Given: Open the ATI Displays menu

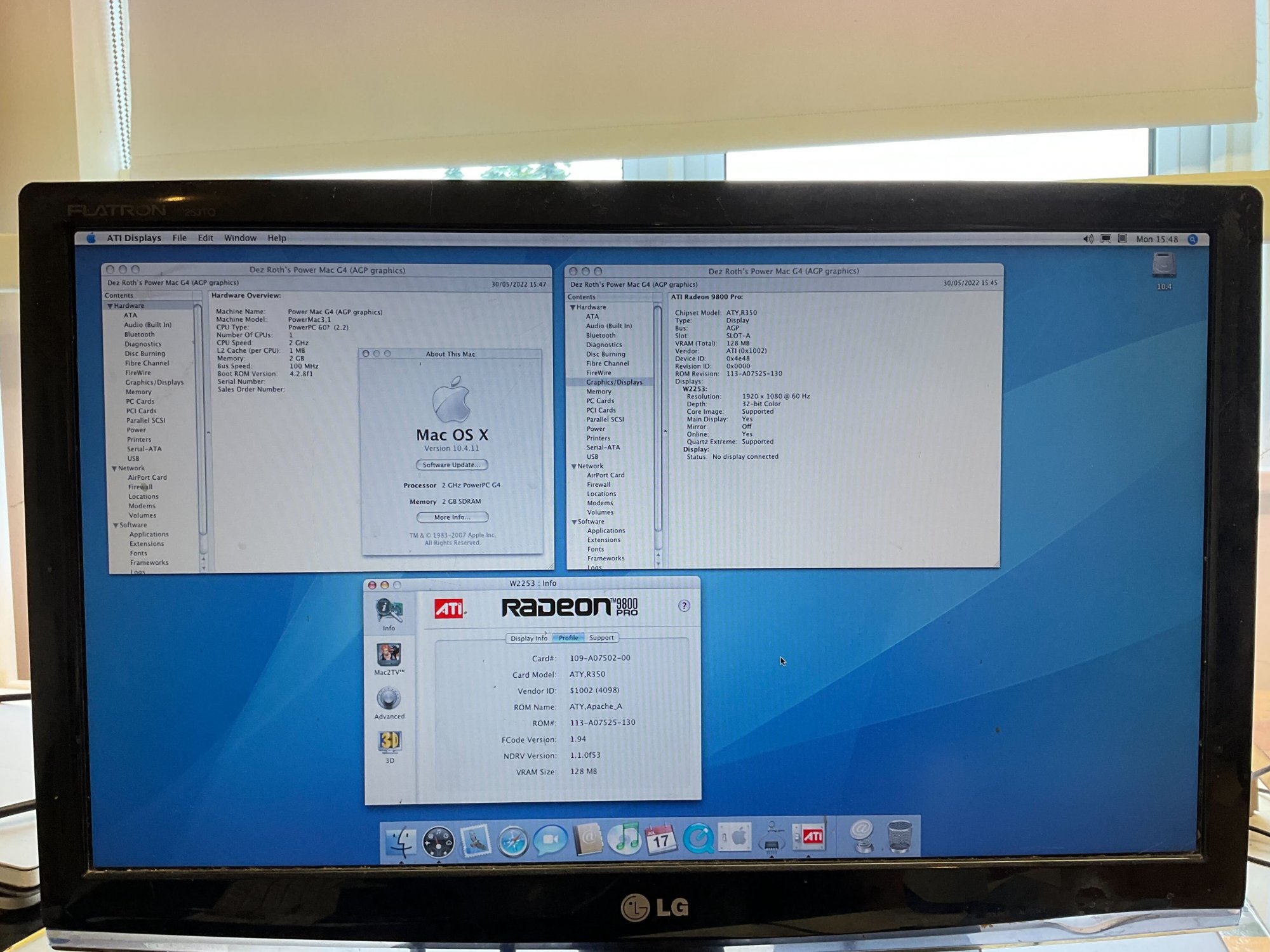Looking at the screenshot, I should pyautogui.click(x=134, y=238).
